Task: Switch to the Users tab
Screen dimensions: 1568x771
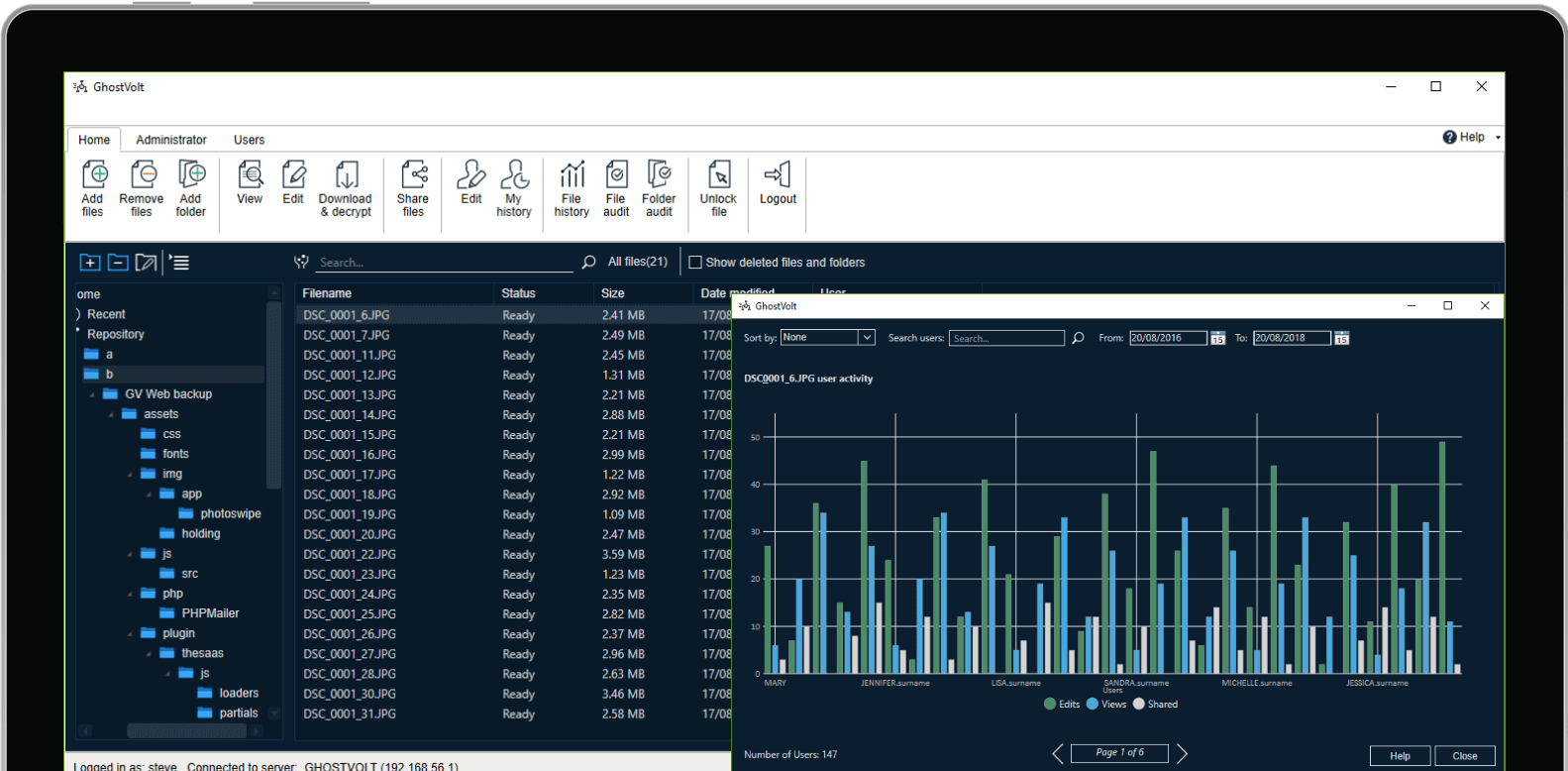Action: (249, 140)
